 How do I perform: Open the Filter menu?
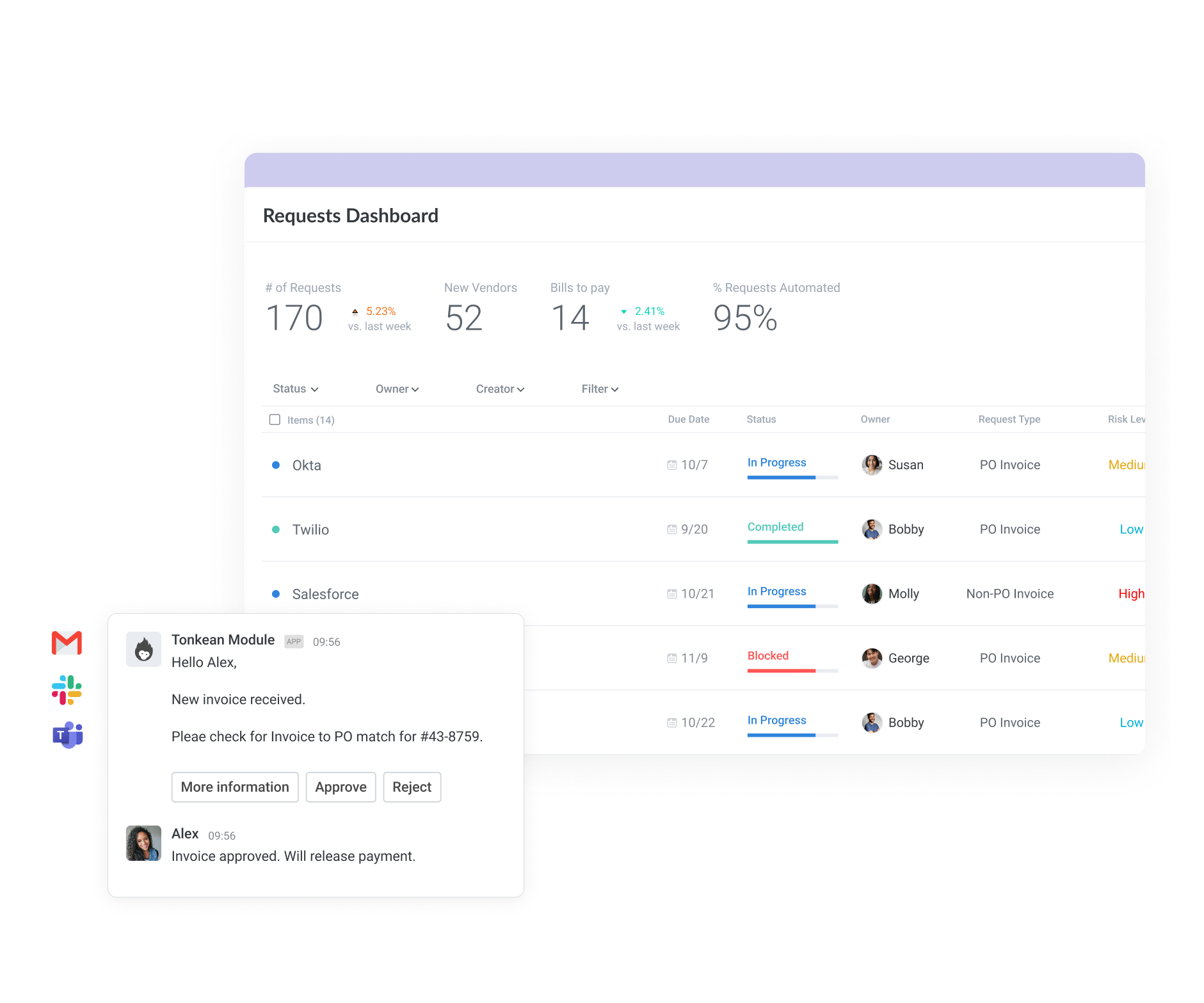point(599,389)
